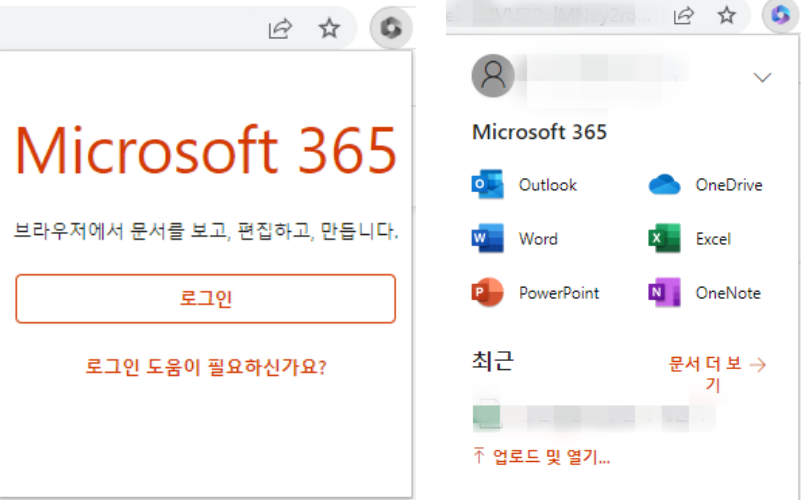Click the 업로드 및 열기... upload link
801x500 pixels.
[x=542, y=457]
